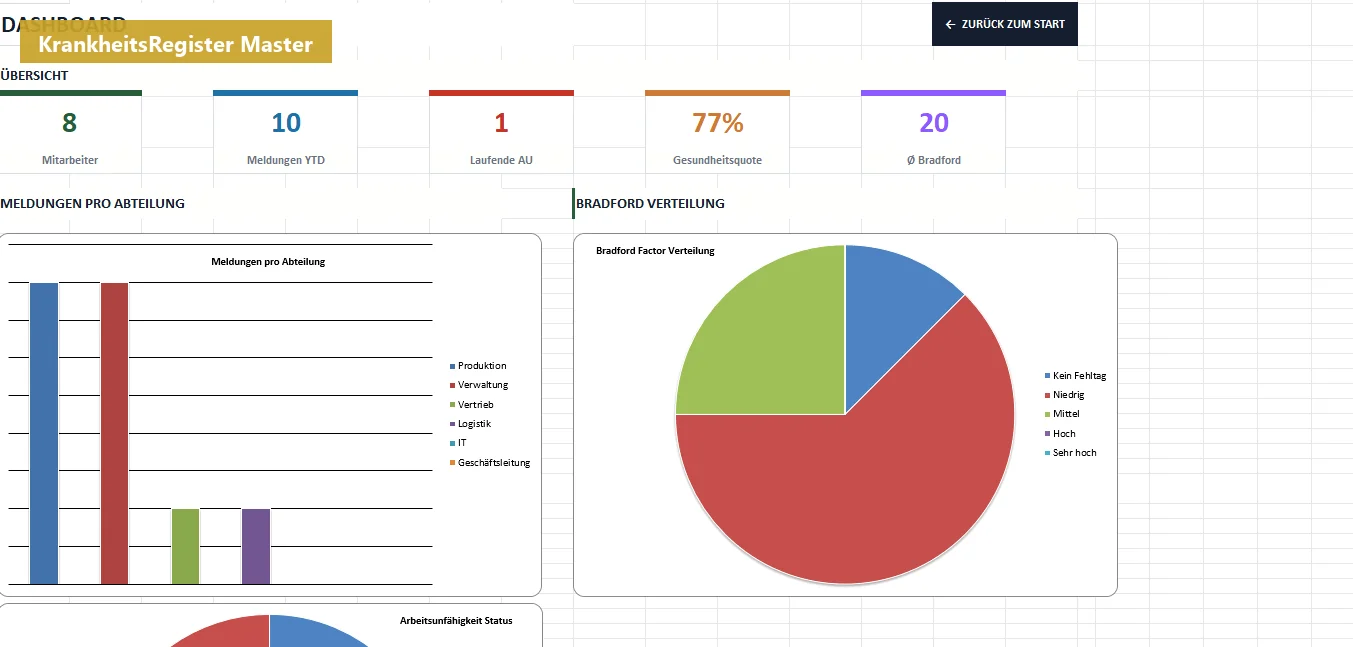Click the Niedrig legend entry
Image resolution: width=1353 pixels, height=647 pixels.
coord(1064,395)
